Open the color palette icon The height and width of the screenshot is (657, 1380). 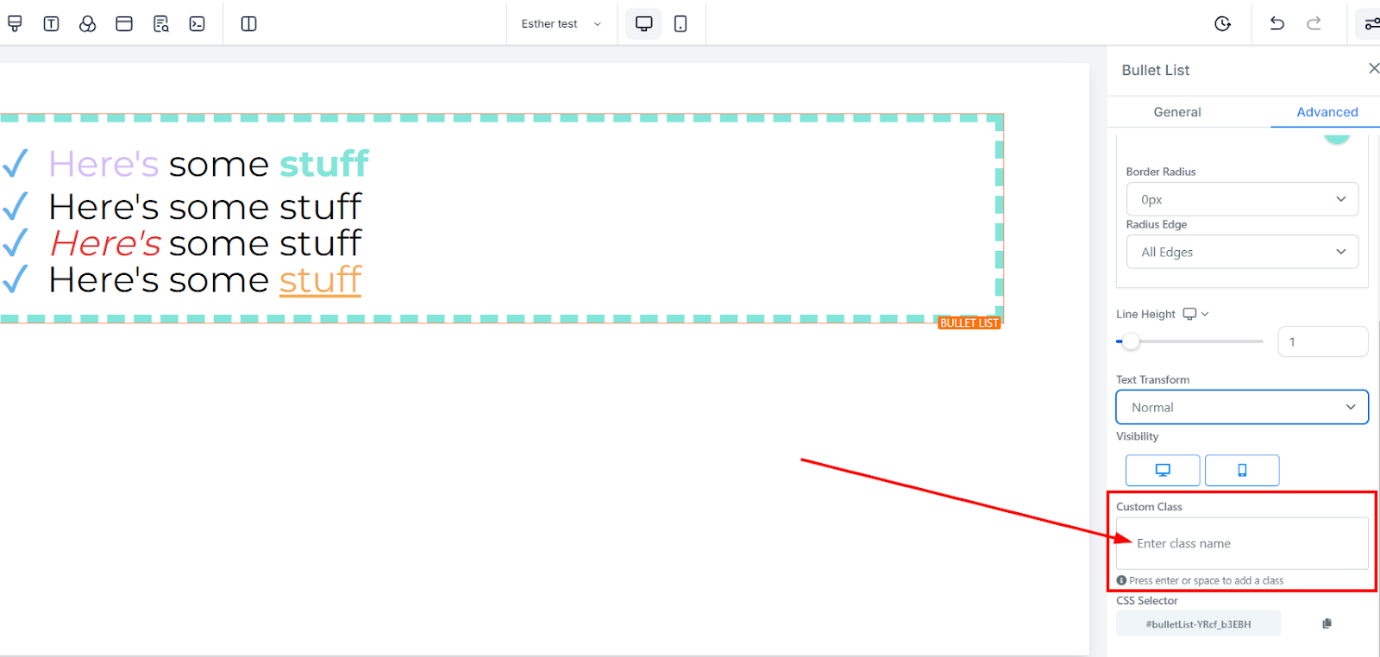pyautogui.click(x=88, y=24)
